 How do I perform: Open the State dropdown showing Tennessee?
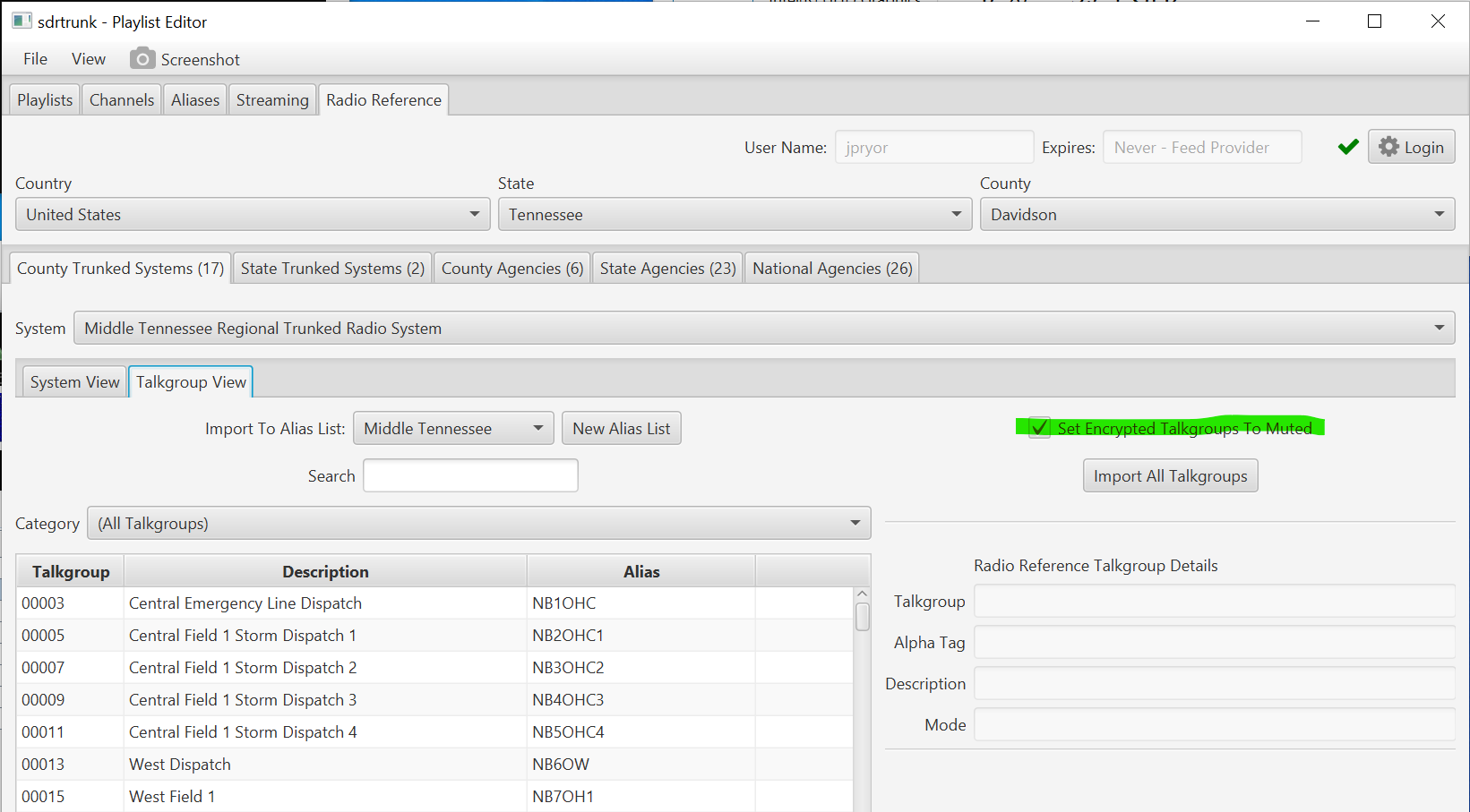955,214
